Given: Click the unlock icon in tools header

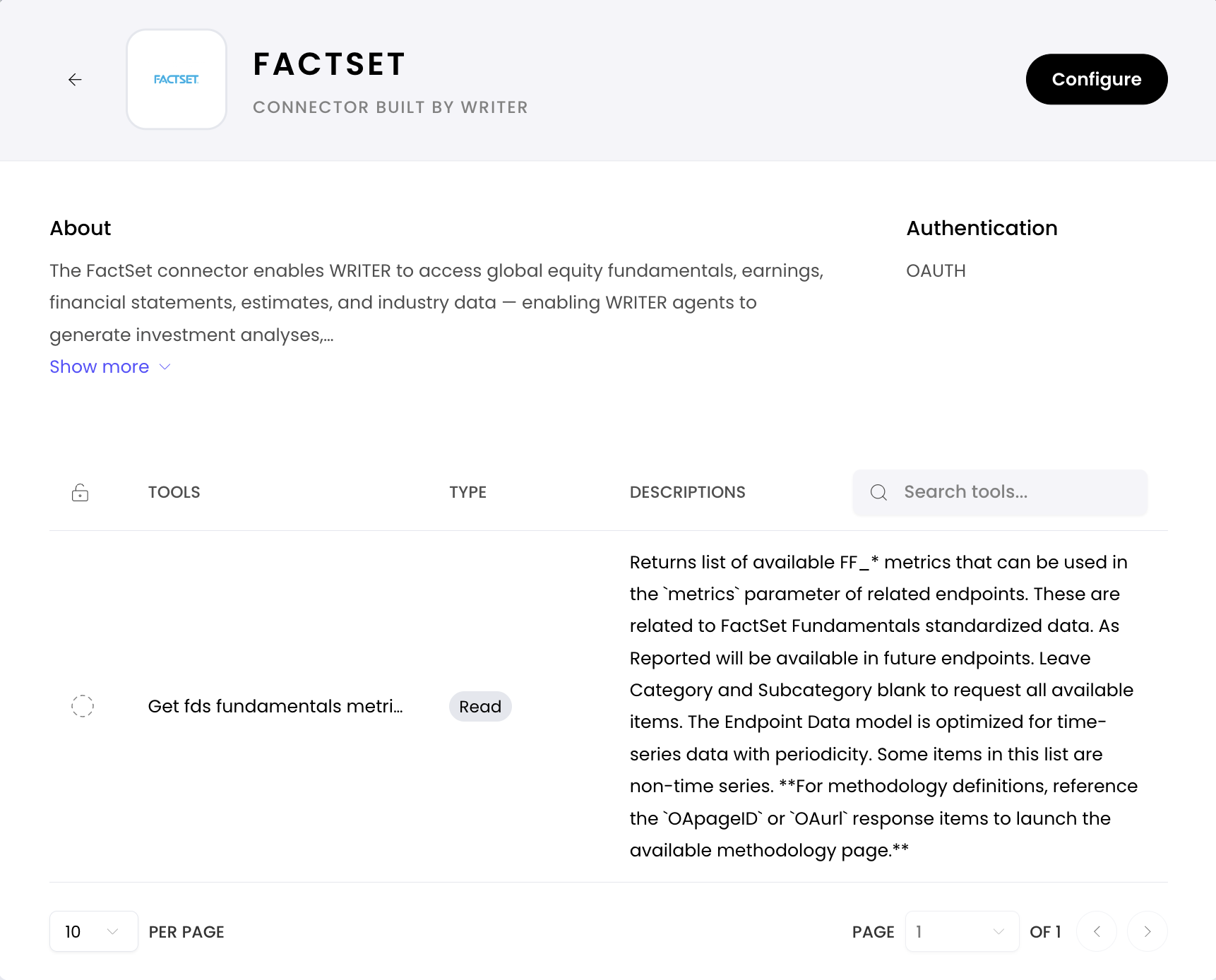Looking at the screenshot, I should tap(80, 492).
